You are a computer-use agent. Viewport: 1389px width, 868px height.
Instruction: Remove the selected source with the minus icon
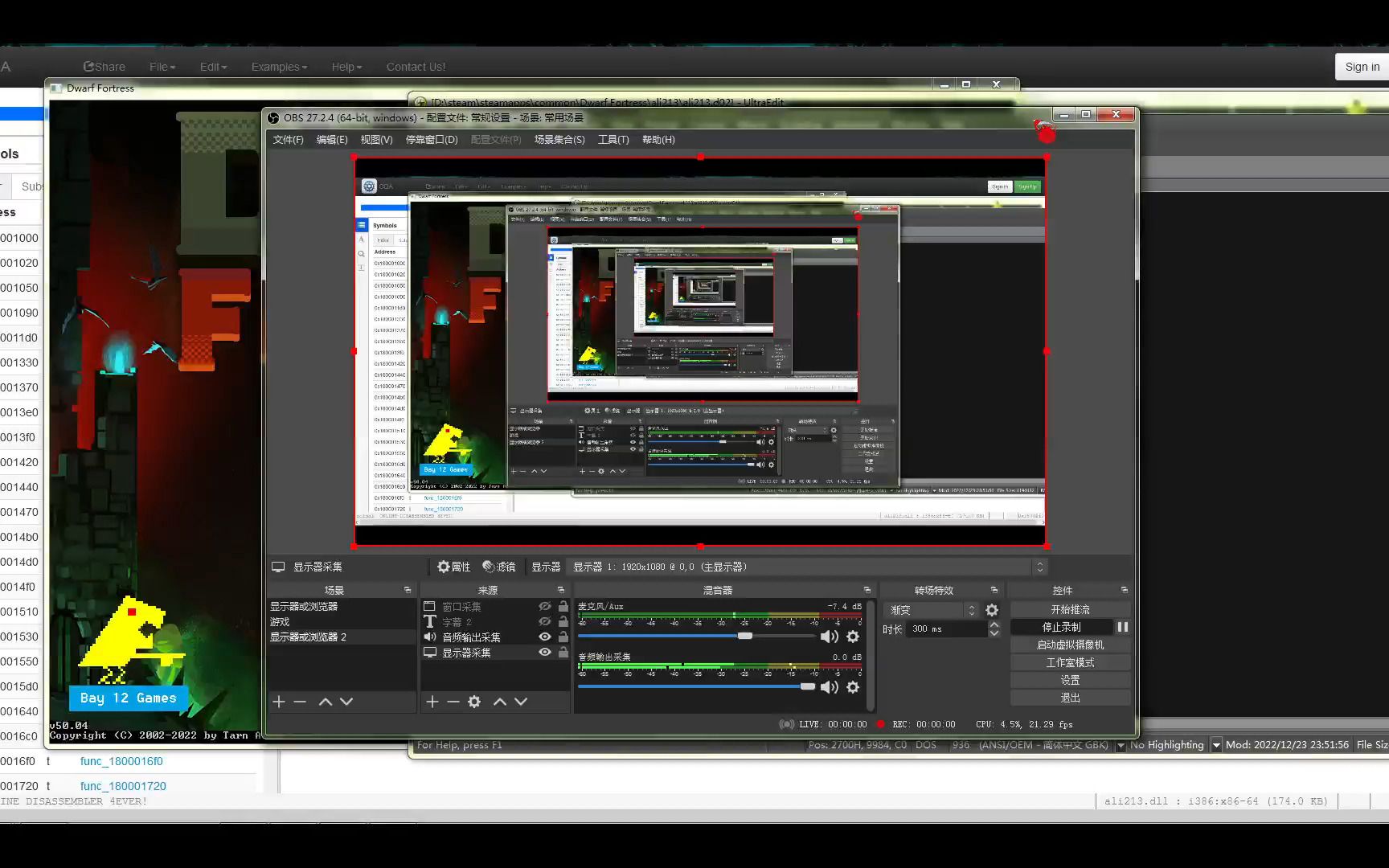(x=453, y=702)
